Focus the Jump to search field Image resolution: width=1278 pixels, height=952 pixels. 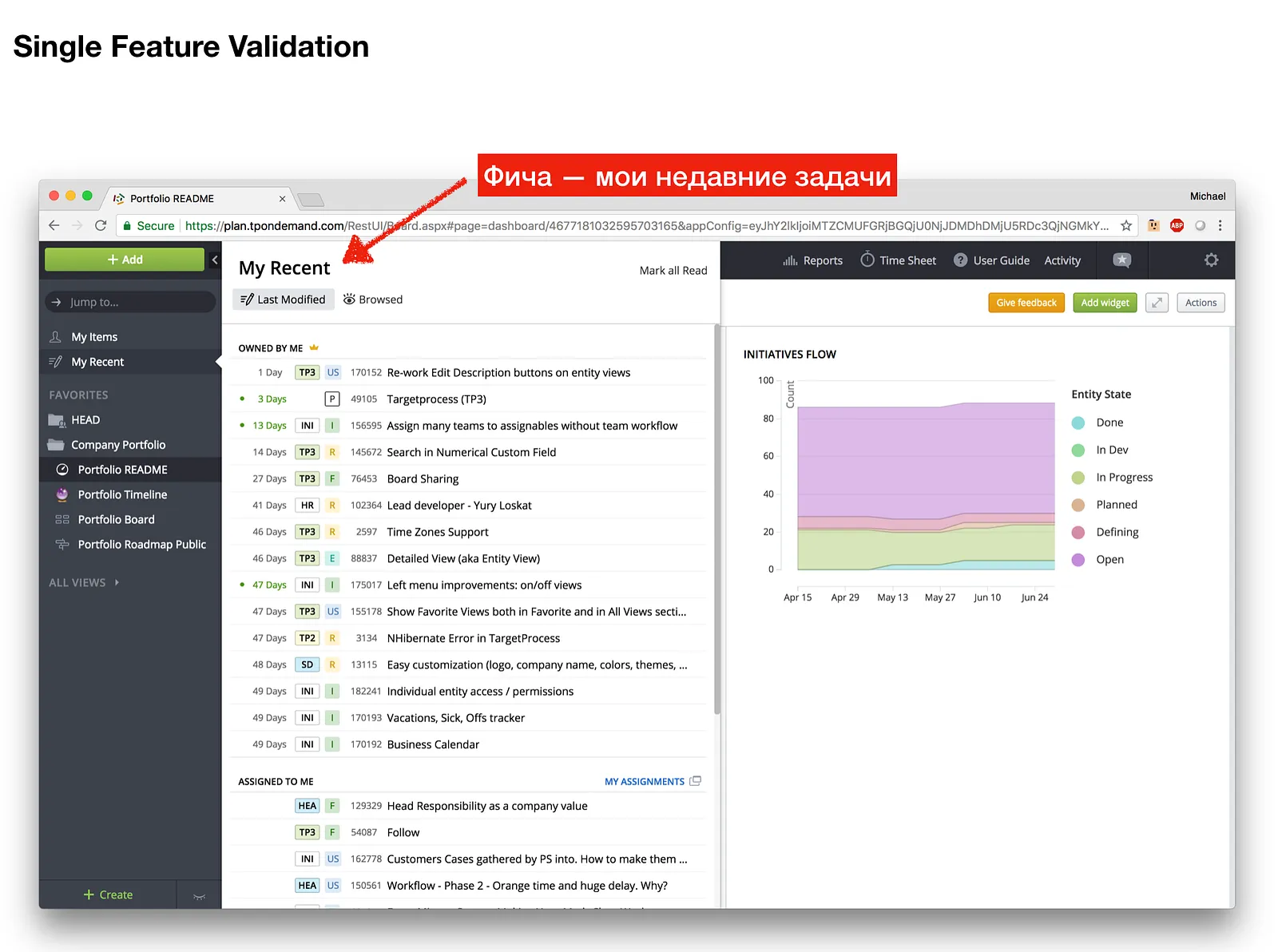coord(130,302)
